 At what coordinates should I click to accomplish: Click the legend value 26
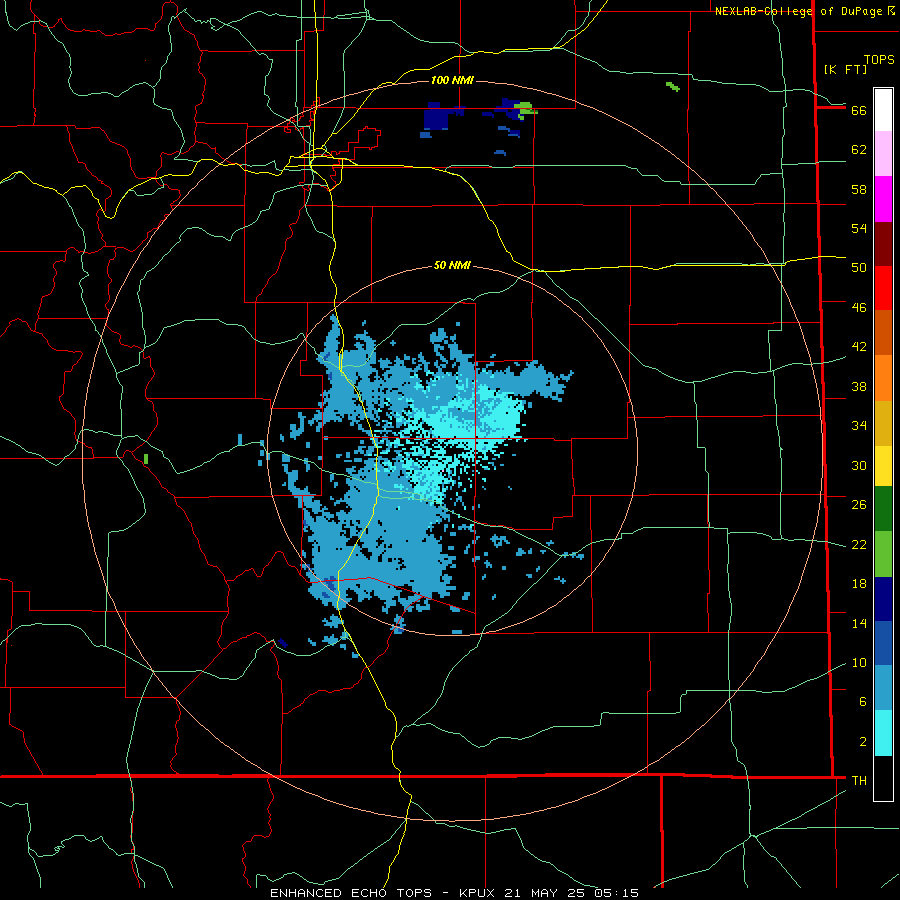click(x=859, y=505)
